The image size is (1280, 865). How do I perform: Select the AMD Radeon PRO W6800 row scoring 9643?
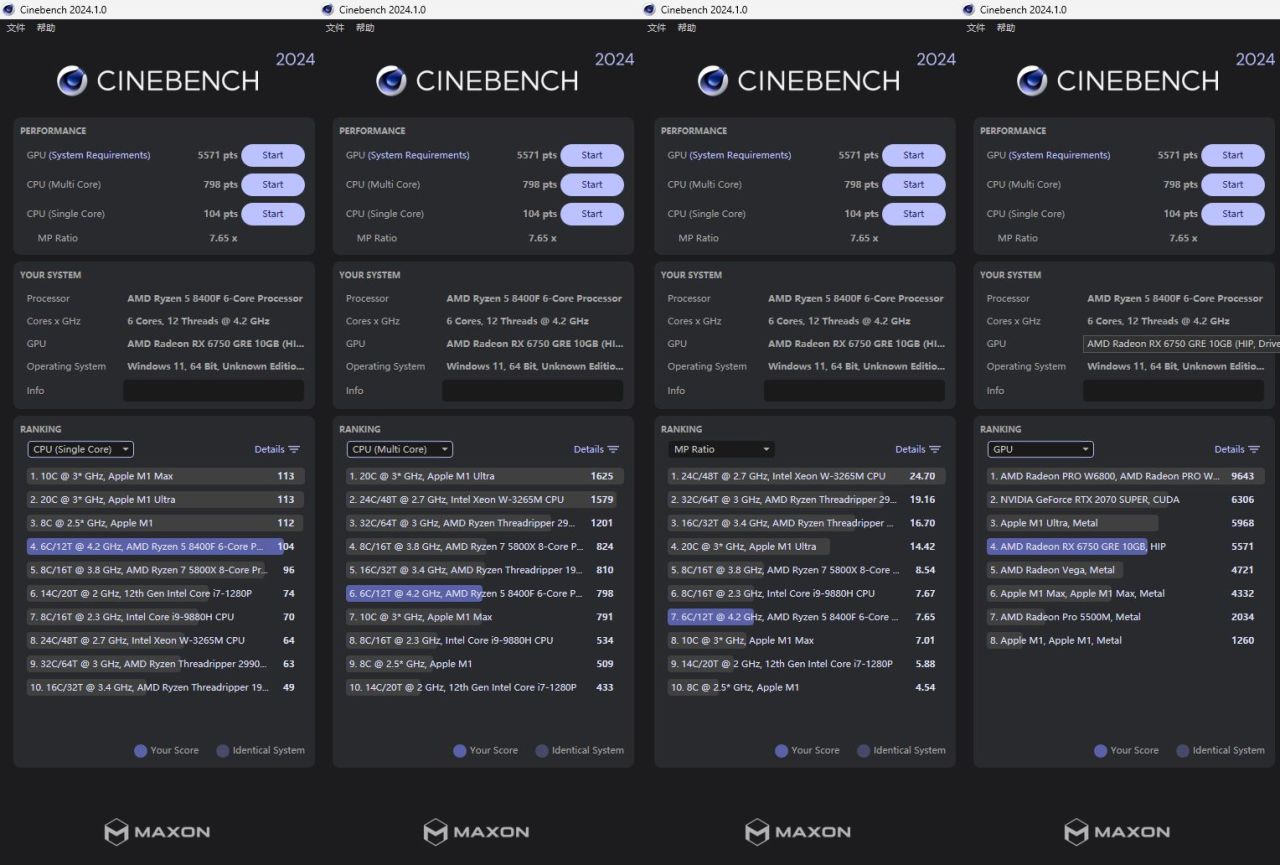(x=1125, y=477)
